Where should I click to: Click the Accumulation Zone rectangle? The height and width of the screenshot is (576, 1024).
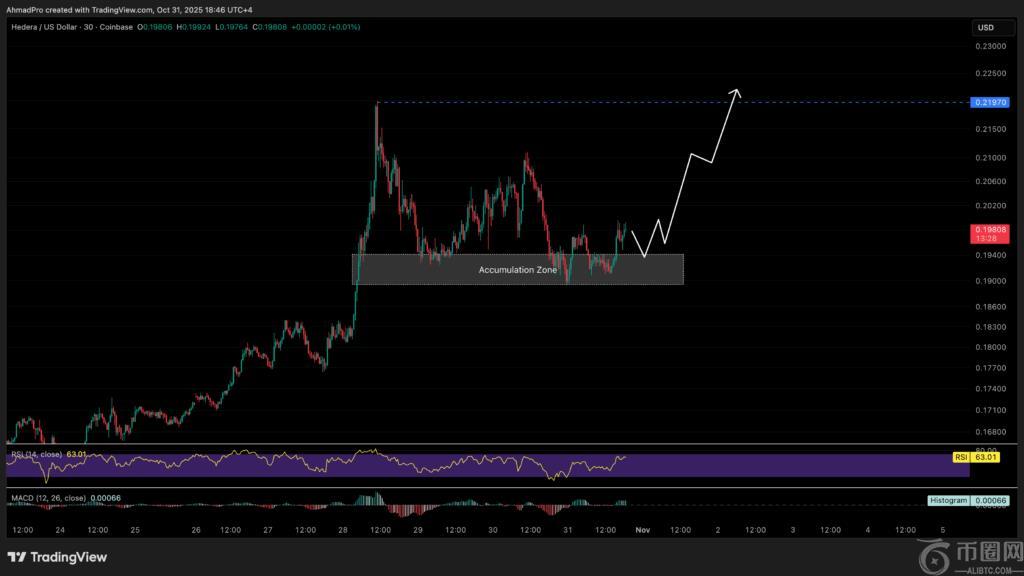pyautogui.click(x=517, y=269)
